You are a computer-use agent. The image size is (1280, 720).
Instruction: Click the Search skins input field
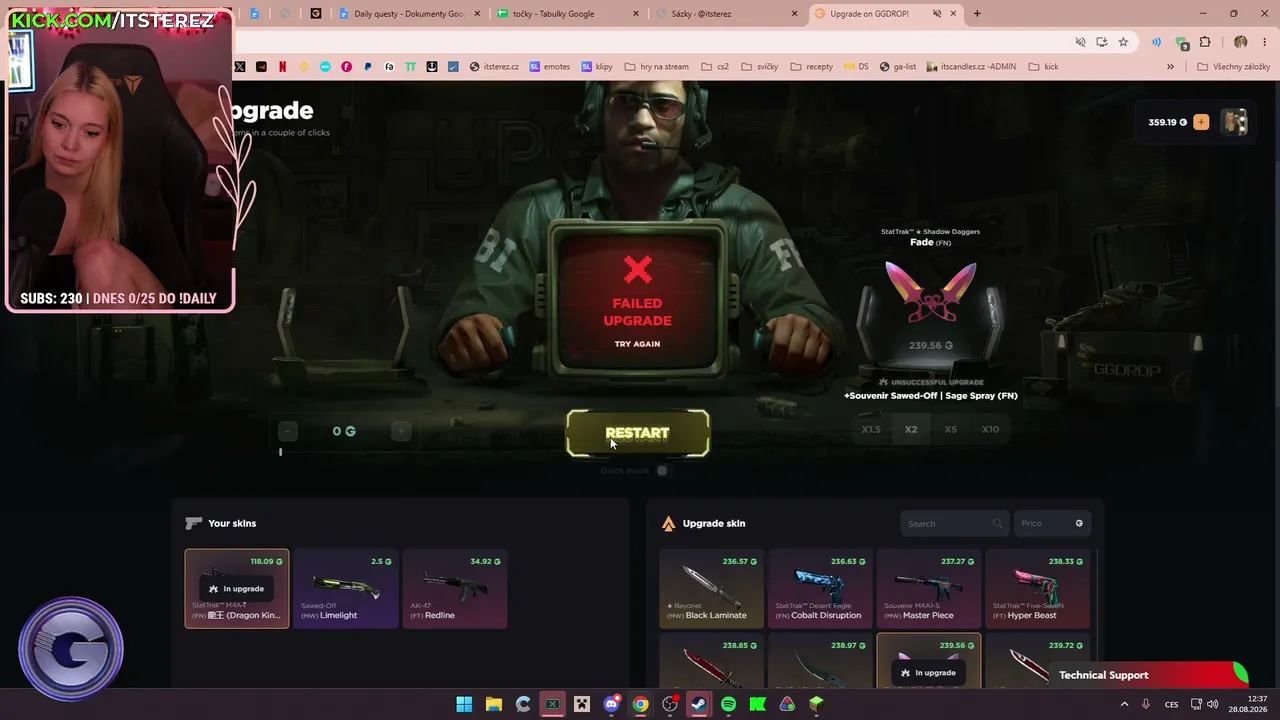pyautogui.click(x=953, y=523)
